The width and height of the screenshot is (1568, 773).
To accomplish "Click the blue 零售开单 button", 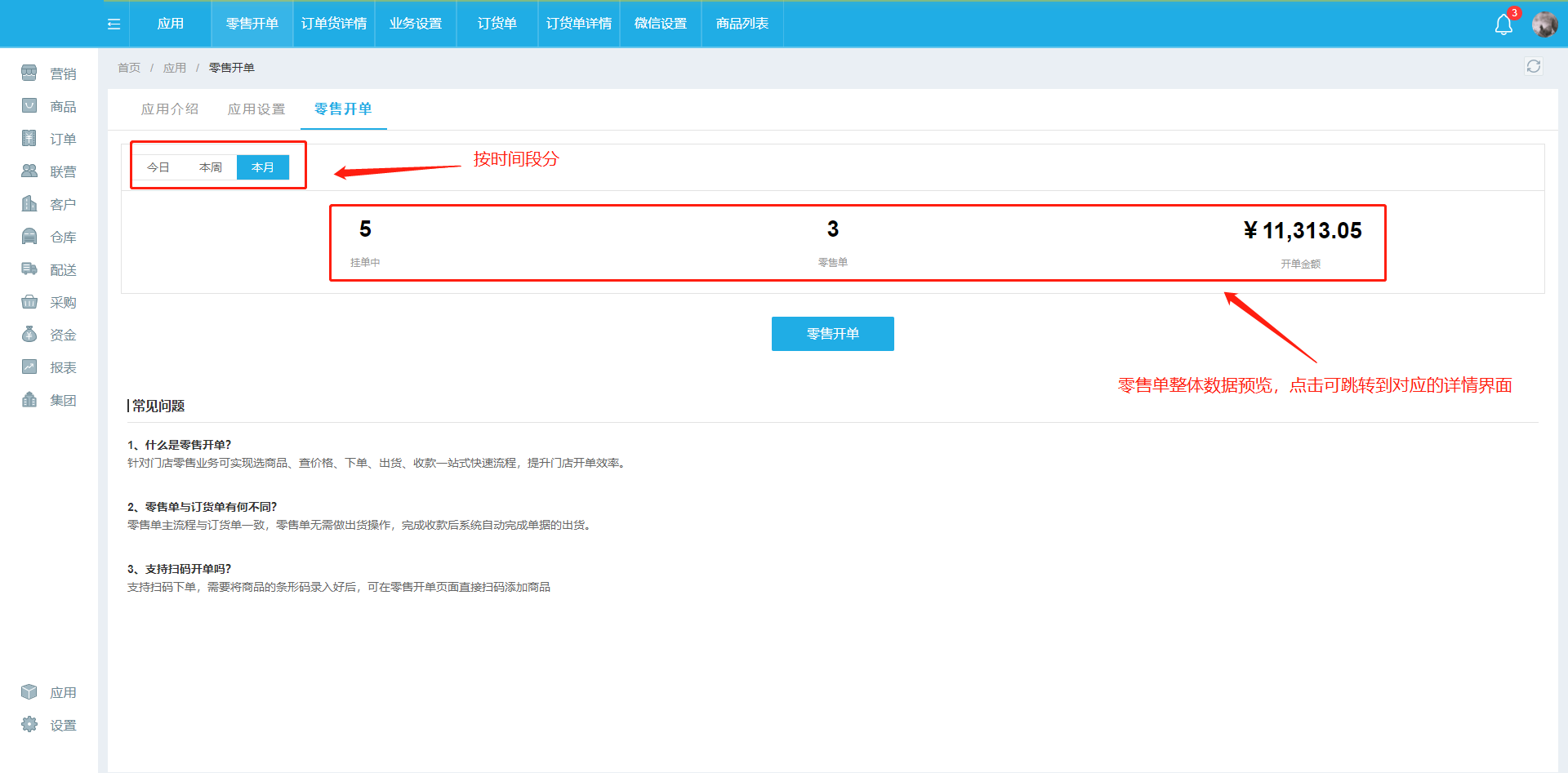I will (832, 334).
